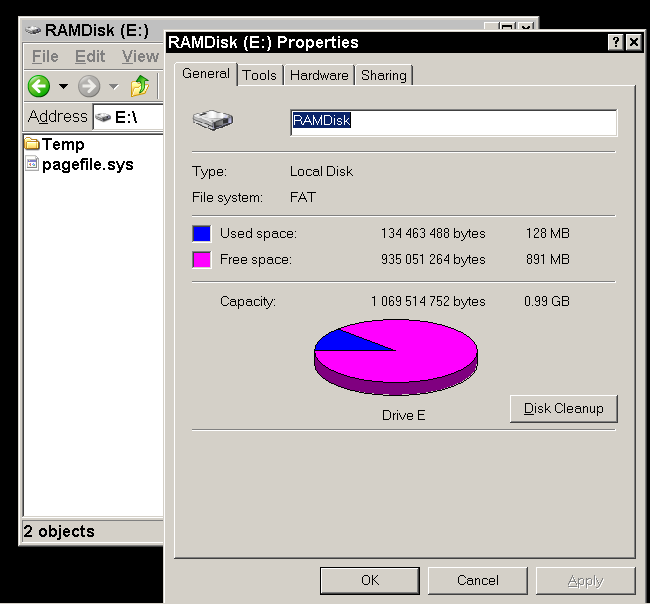Open the Edit menu in RAMDisk window
The width and height of the screenshot is (650, 605).
click(90, 56)
